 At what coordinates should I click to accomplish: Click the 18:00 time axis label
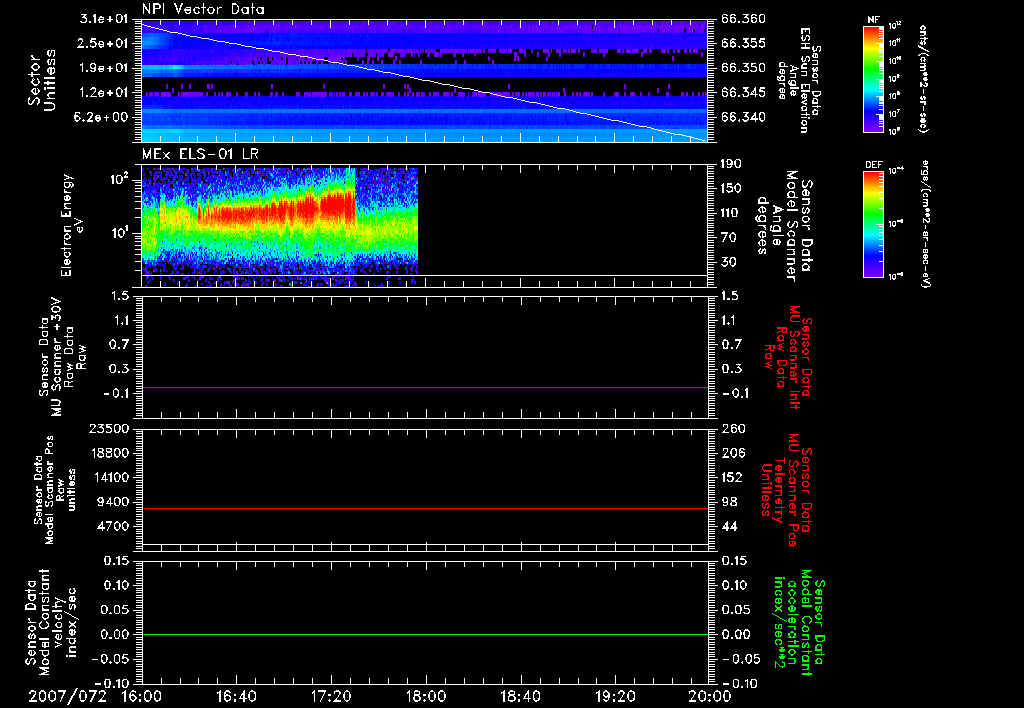pyautogui.click(x=426, y=696)
